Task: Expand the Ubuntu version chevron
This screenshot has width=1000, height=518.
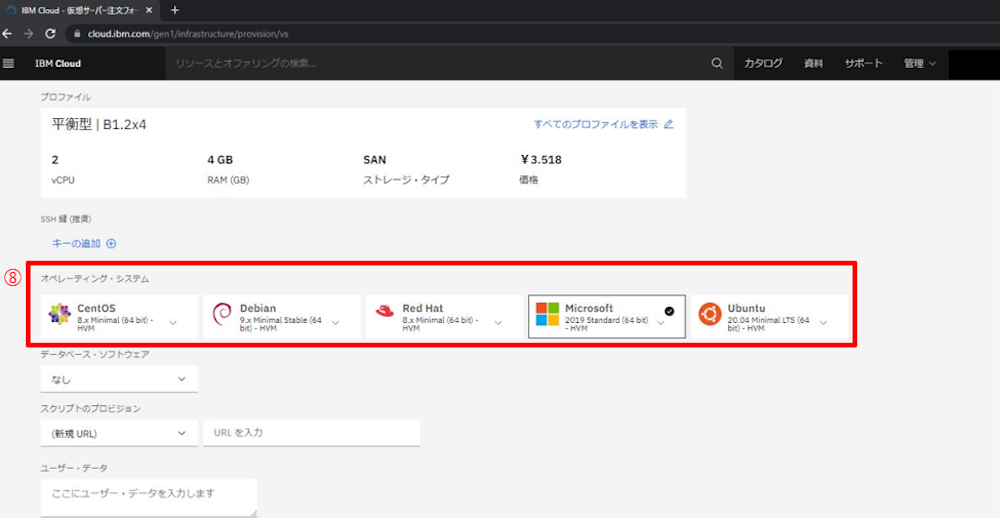Action: pos(823,323)
